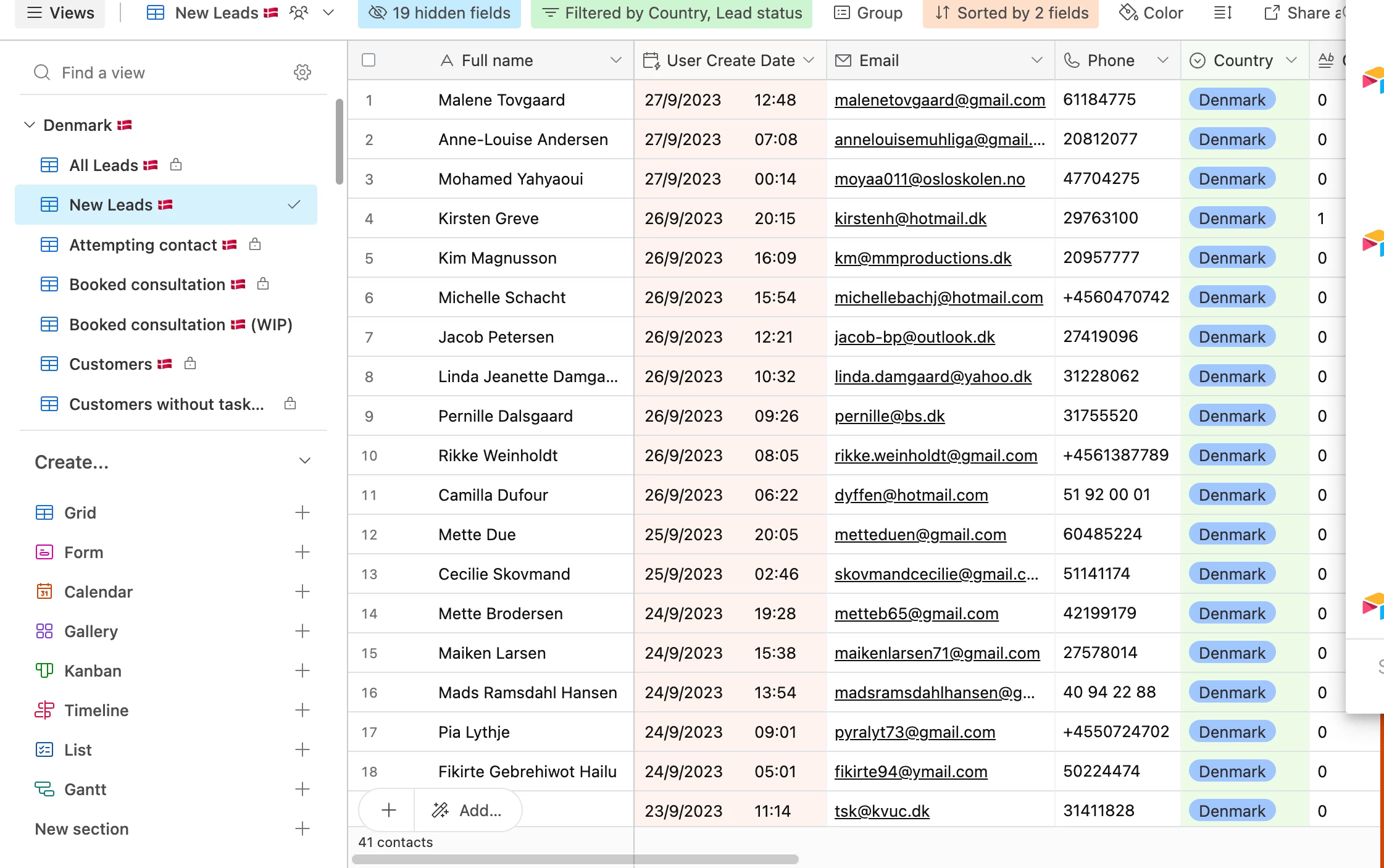Click the plus button to add a record
This screenshot has height=868, width=1384.
pos(388,810)
